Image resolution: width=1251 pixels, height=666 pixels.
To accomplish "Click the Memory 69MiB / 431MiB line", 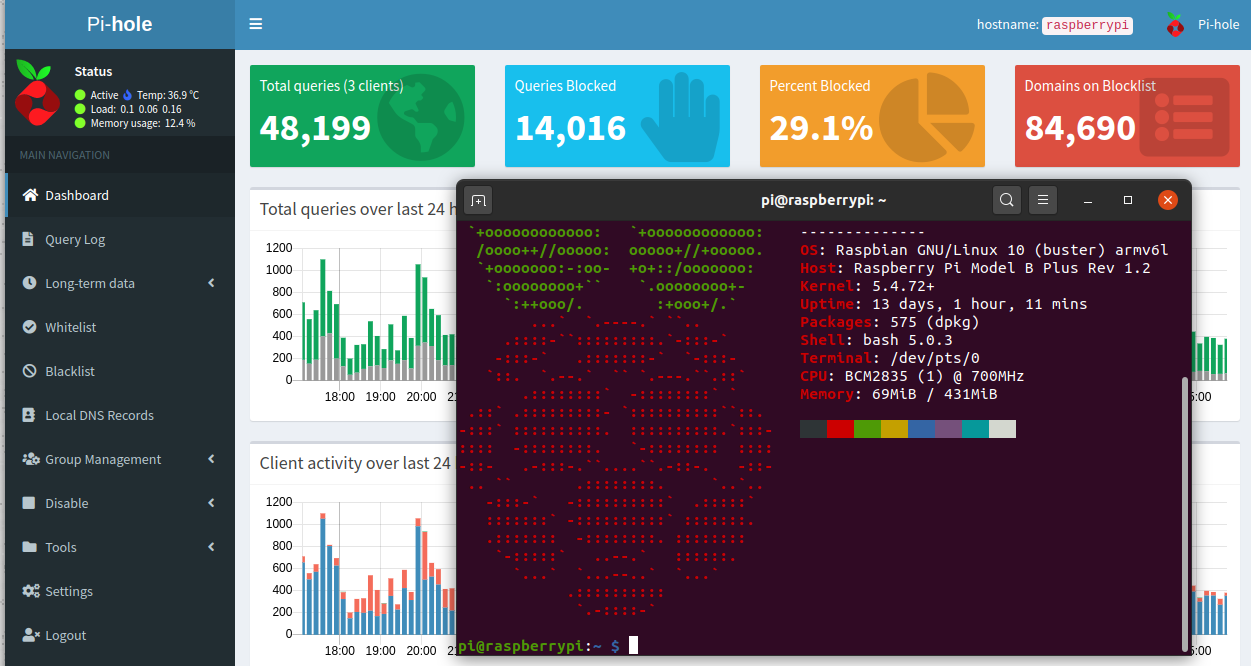I will pyautogui.click(x=898, y=394).
